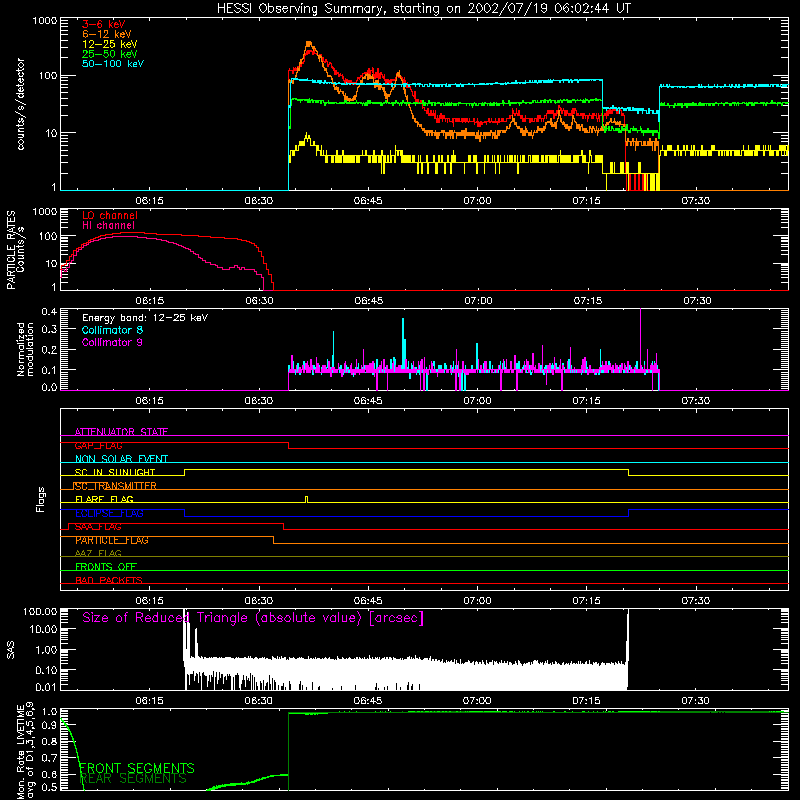
Task: Click the FRONTS_OFF flag label
Action: (x=106, y=567)
